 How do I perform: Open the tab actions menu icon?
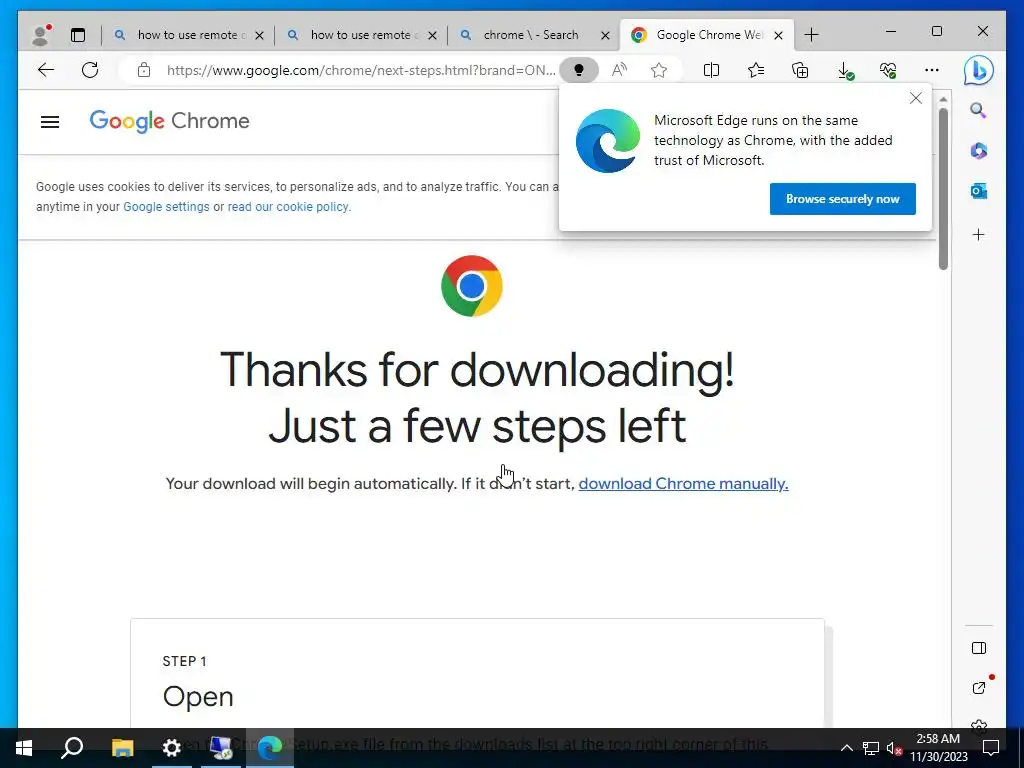78,35
